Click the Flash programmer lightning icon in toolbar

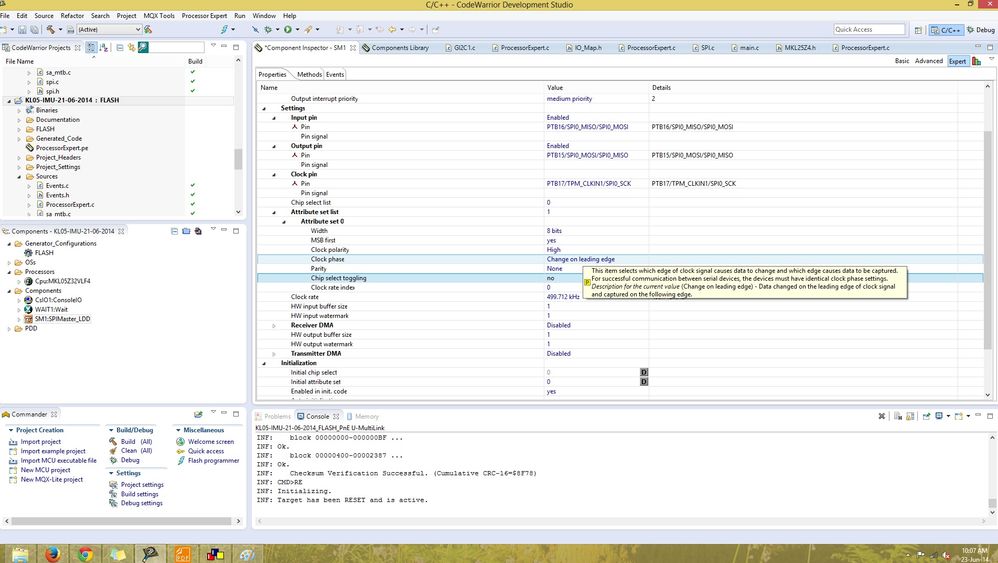point(224,29)
